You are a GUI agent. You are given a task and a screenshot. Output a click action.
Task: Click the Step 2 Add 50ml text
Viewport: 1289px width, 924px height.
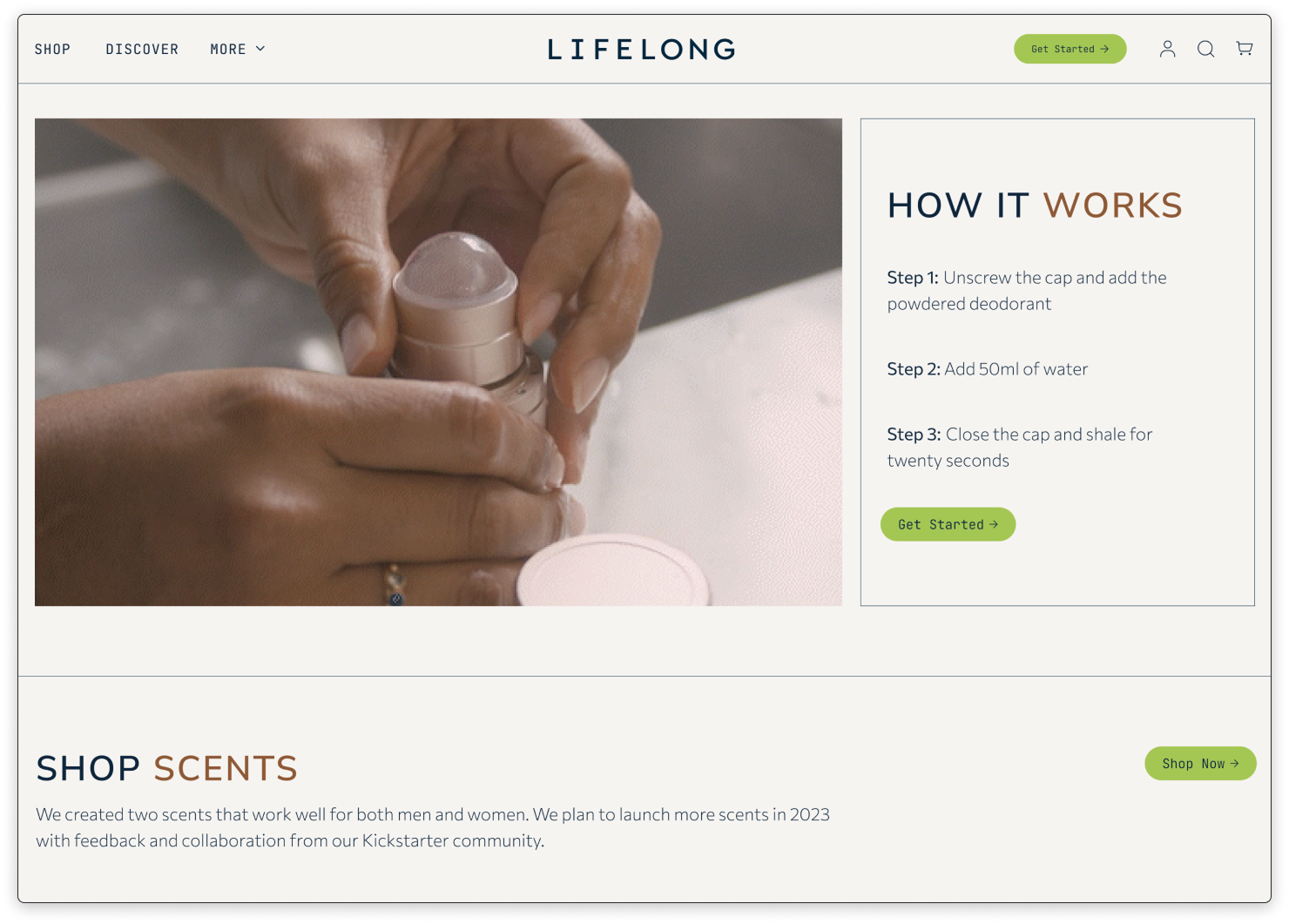[x=988, y=369]
